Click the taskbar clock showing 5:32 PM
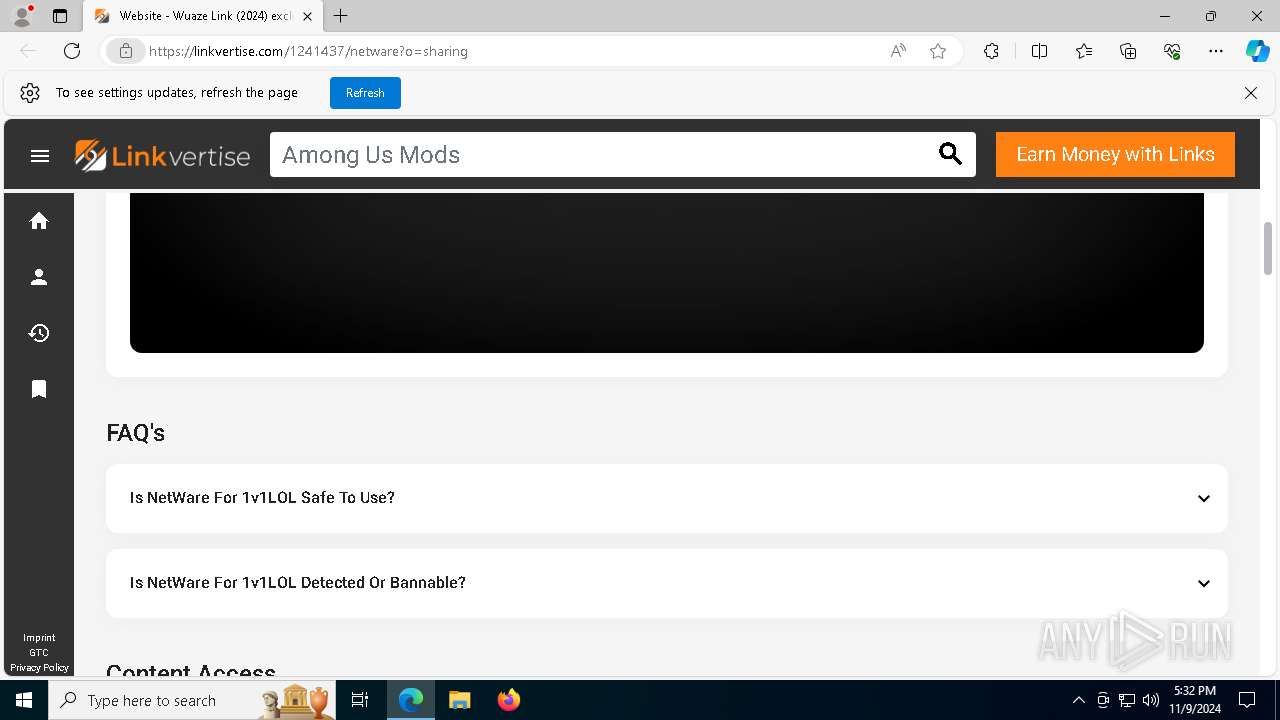Screen dimensions: 1280x720 tap(1195, 700)
